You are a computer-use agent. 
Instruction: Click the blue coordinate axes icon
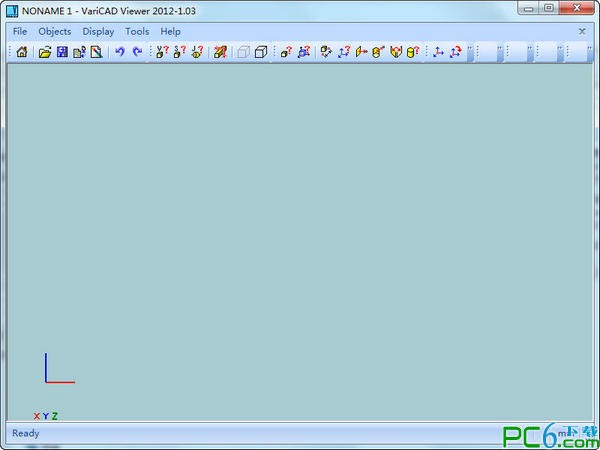(x=438, y=52)
